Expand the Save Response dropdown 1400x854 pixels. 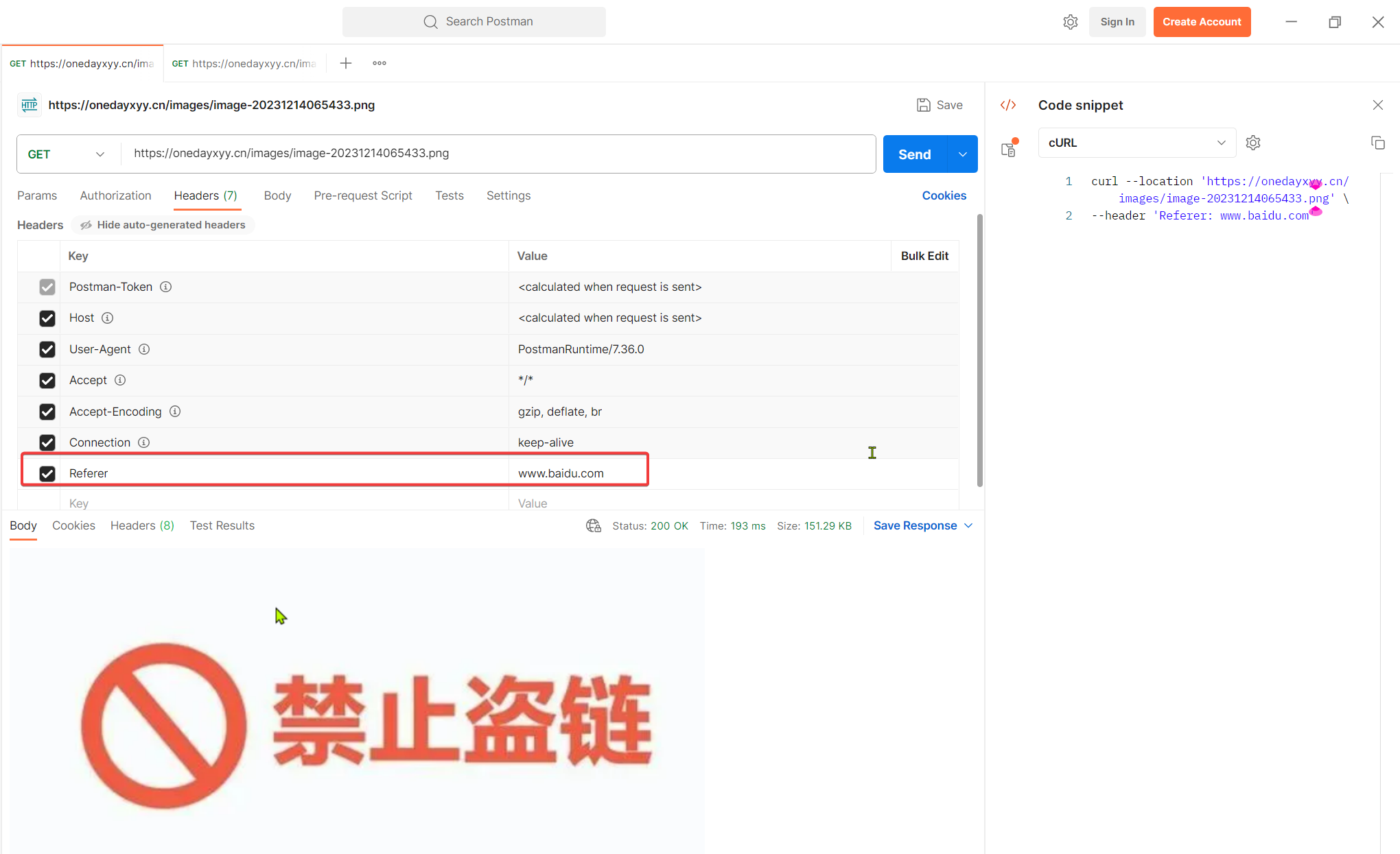pos(969,525)
